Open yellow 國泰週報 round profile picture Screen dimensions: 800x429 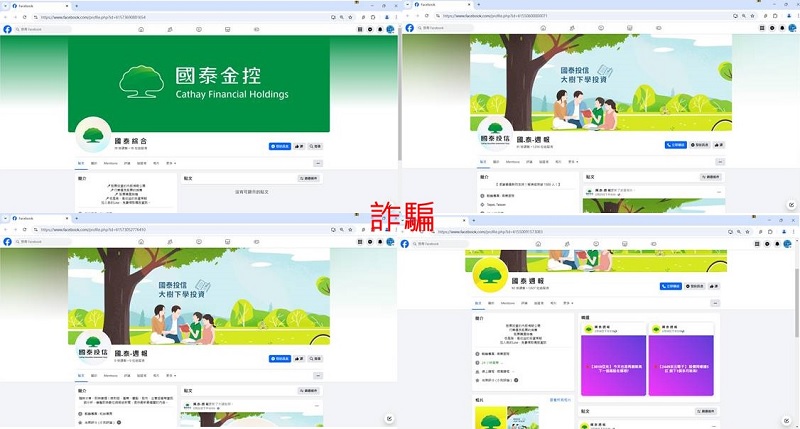click(490, 276)
